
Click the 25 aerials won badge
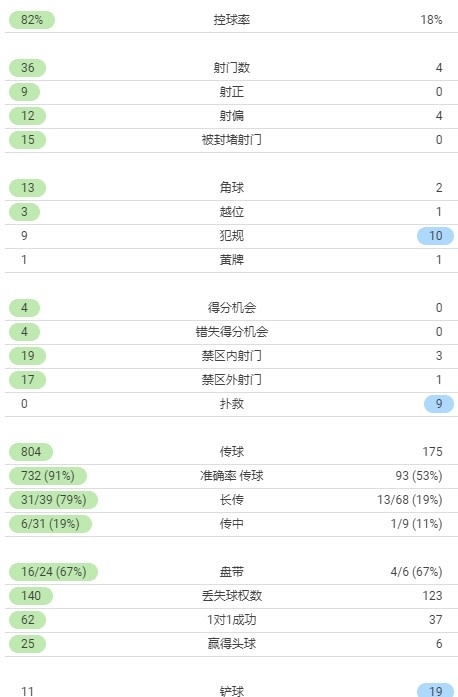tap(28, 644)
